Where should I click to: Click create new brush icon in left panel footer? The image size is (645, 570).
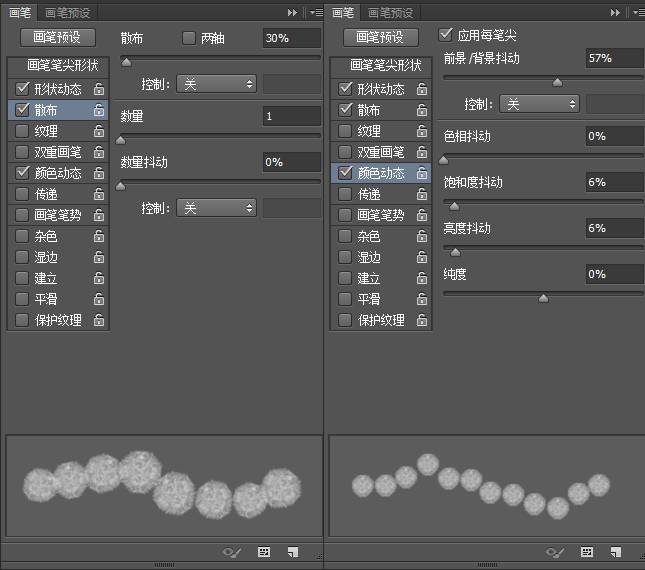pos(292,551)
